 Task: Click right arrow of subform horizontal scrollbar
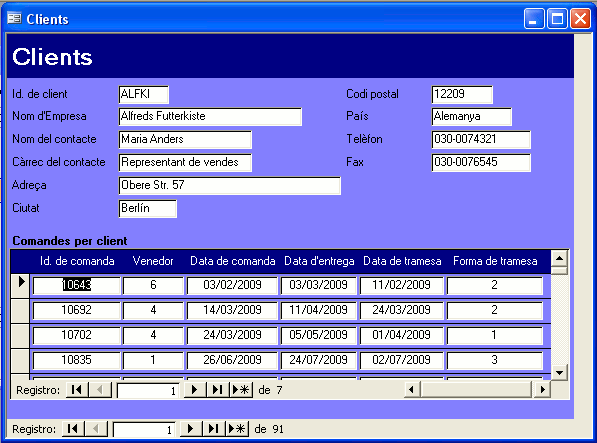[x=543, y=390]
